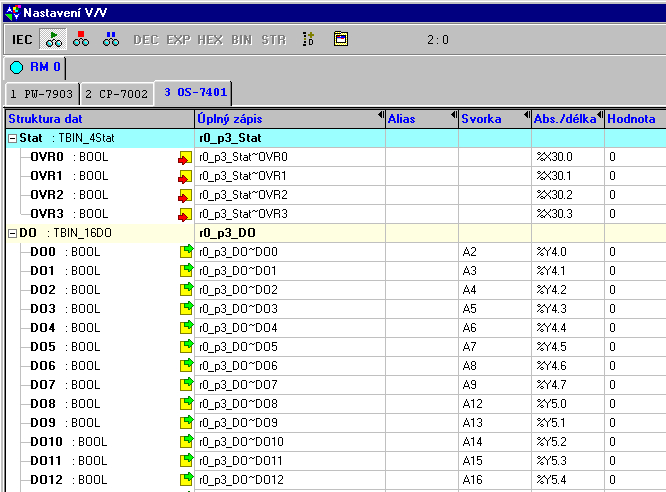Click terminal cell A12
This screenshot has height=492, width=666.
(x=495, y=404)
